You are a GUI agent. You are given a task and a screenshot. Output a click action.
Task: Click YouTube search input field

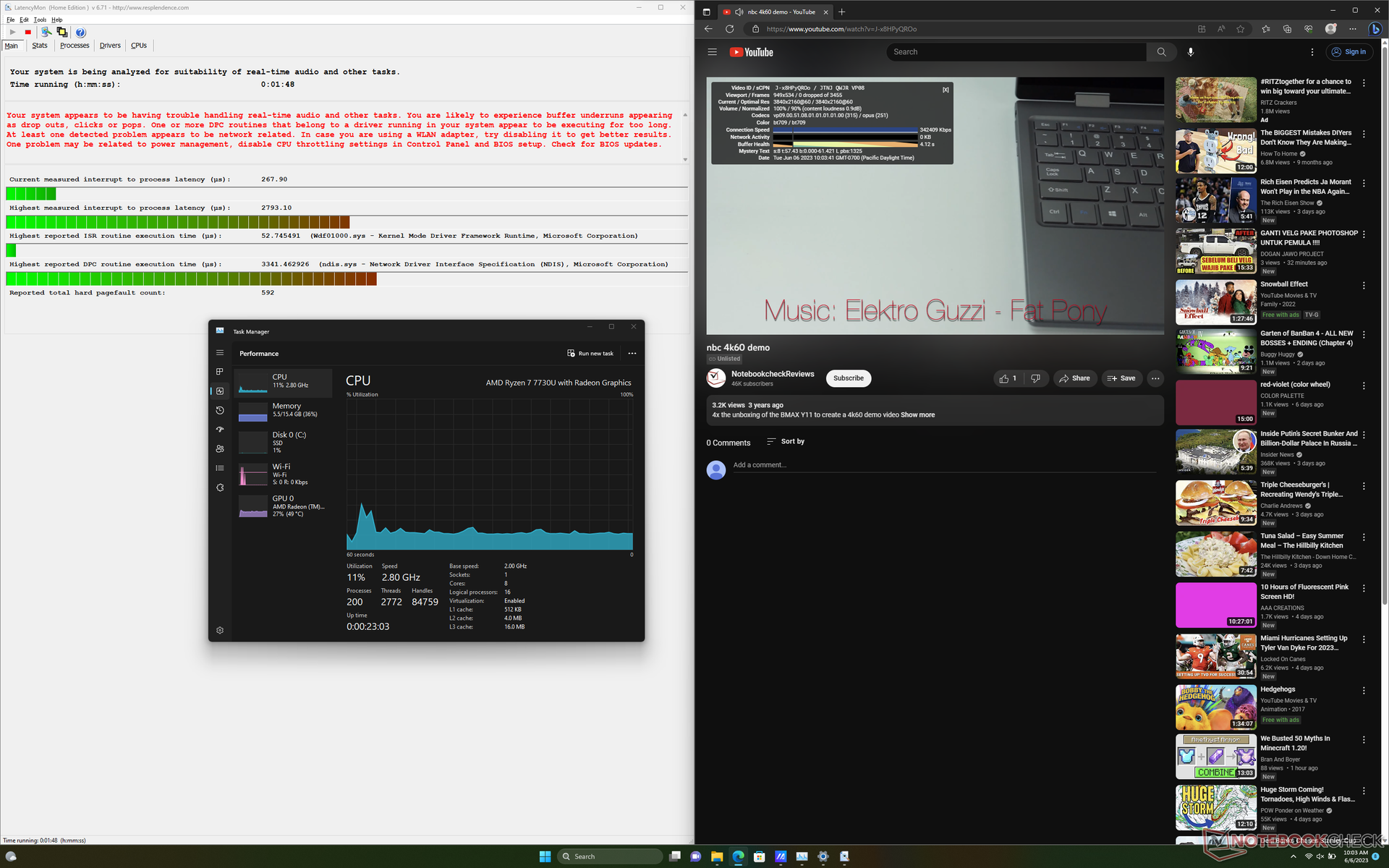[x=1016, y=52]
